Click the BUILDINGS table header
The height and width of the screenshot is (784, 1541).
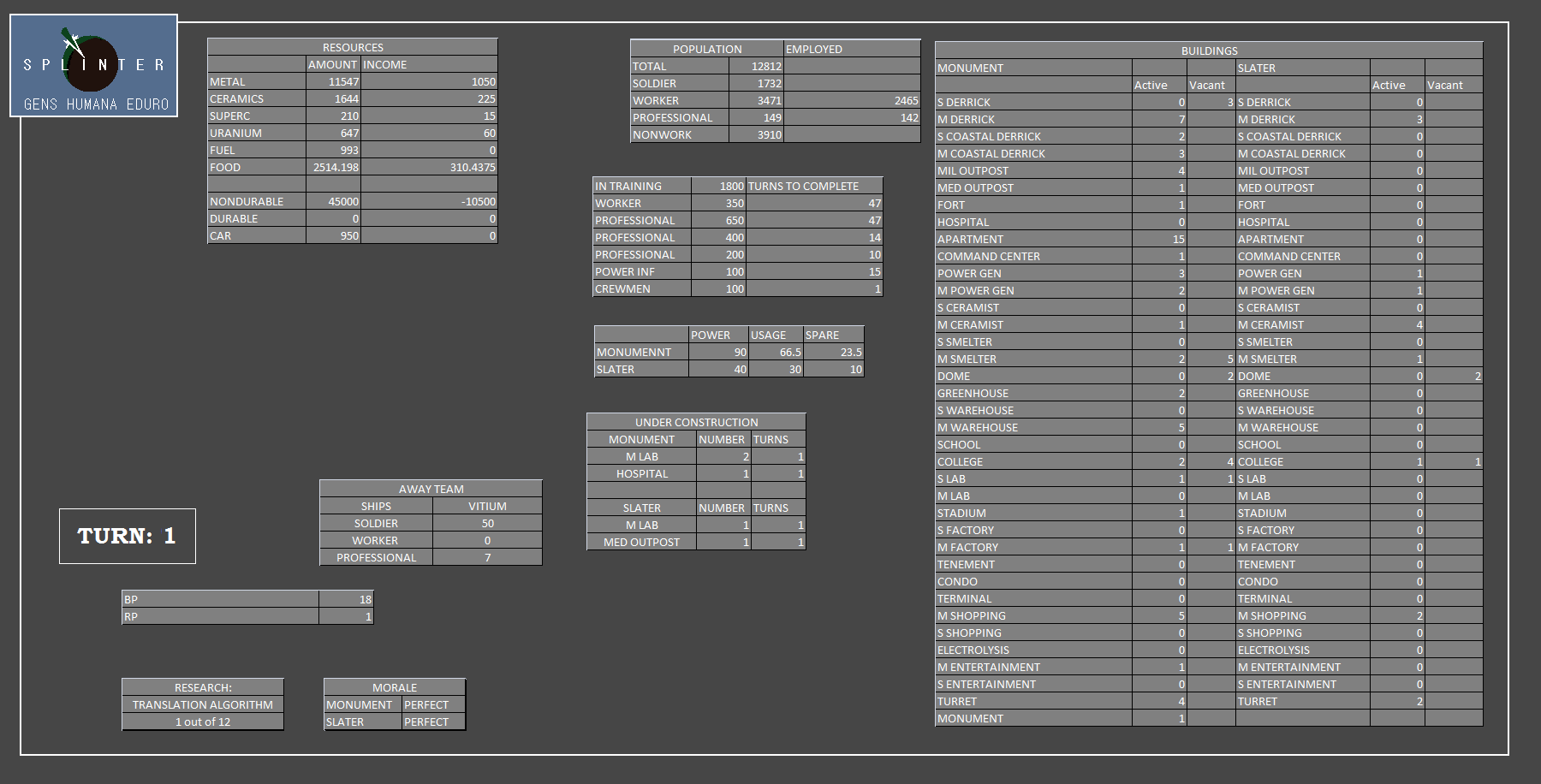pyautogui.click(x=1209, y=51)
